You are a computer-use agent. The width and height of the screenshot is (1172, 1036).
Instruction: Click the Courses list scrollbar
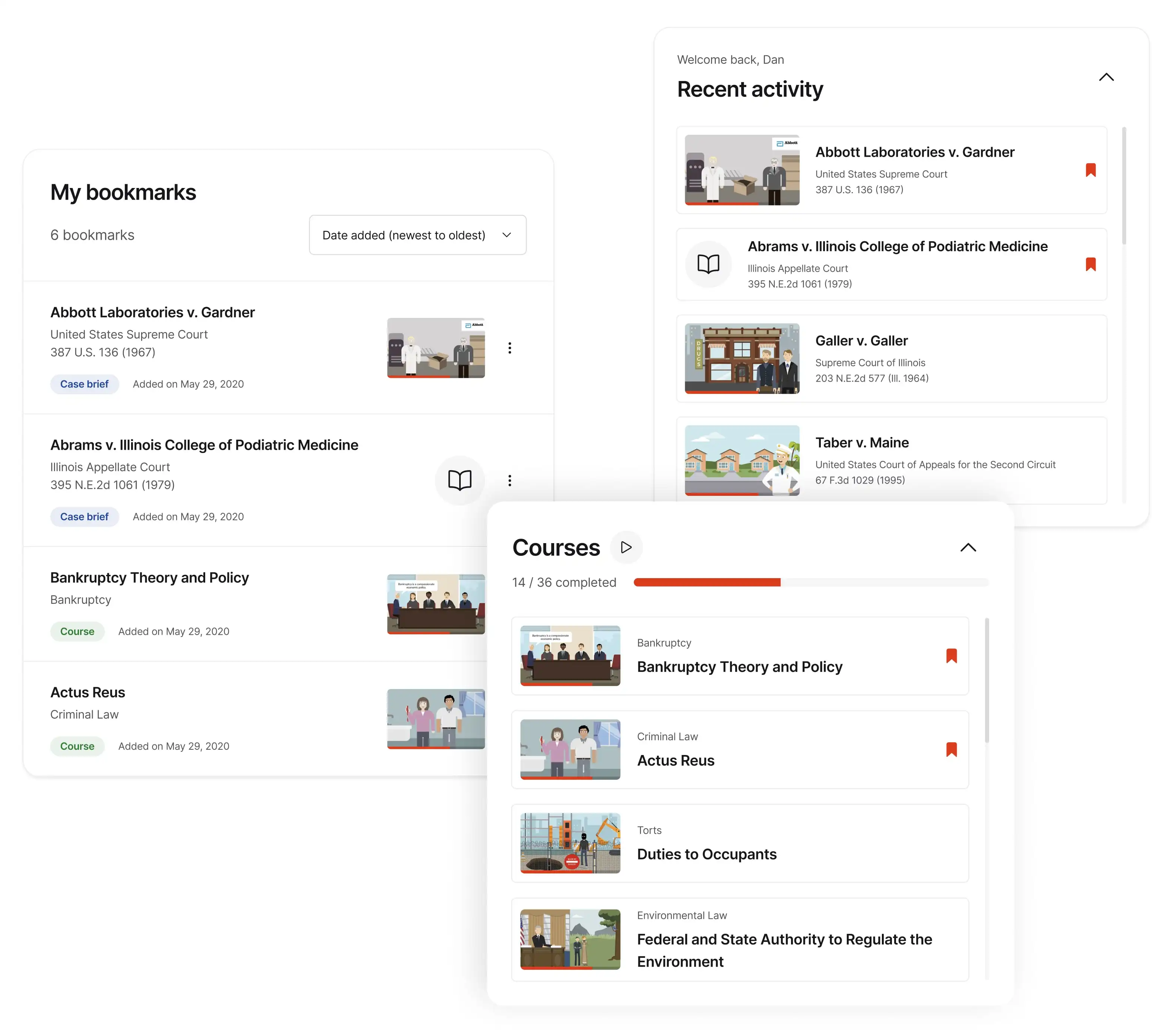tap(987, 680)
